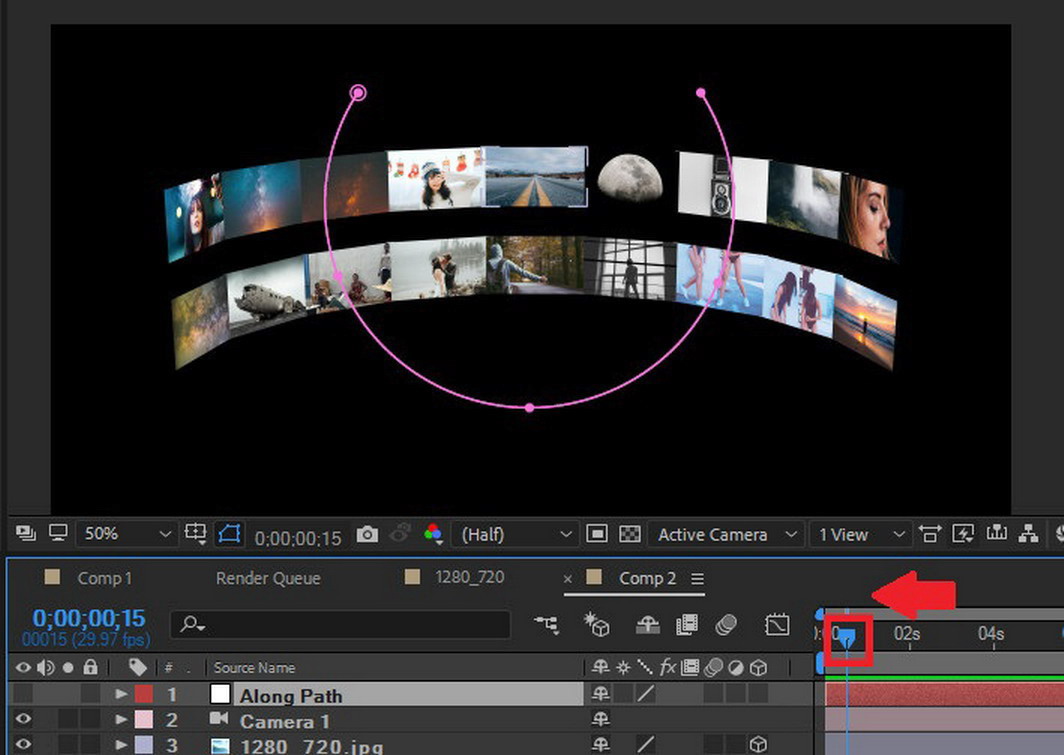Open the Render Queue tab
The height and width of the screenshot is (755, 1064).
268,578
